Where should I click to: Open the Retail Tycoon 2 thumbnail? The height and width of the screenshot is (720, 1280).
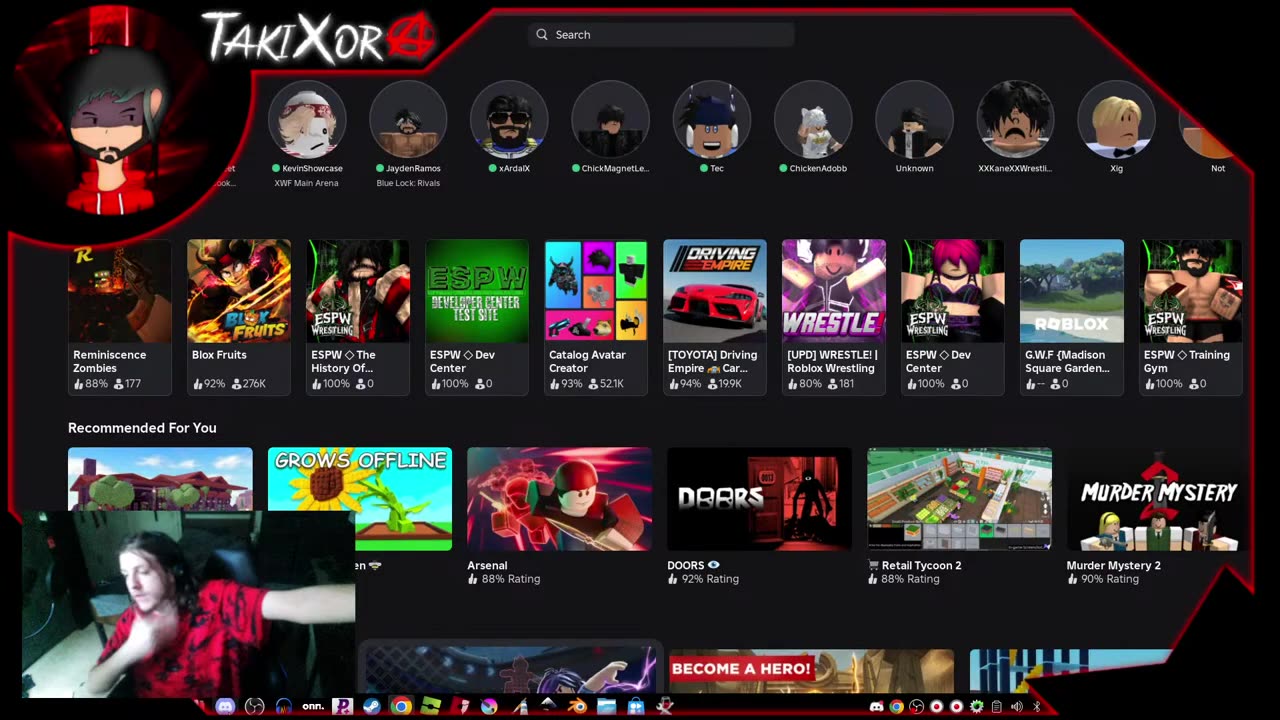(959, 499)
